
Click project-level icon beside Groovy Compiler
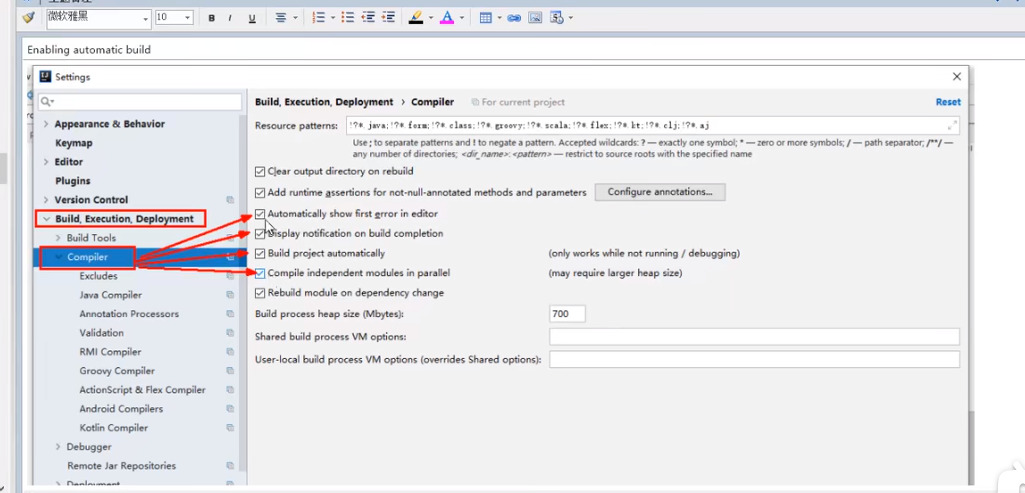click(x=230, y=371)
